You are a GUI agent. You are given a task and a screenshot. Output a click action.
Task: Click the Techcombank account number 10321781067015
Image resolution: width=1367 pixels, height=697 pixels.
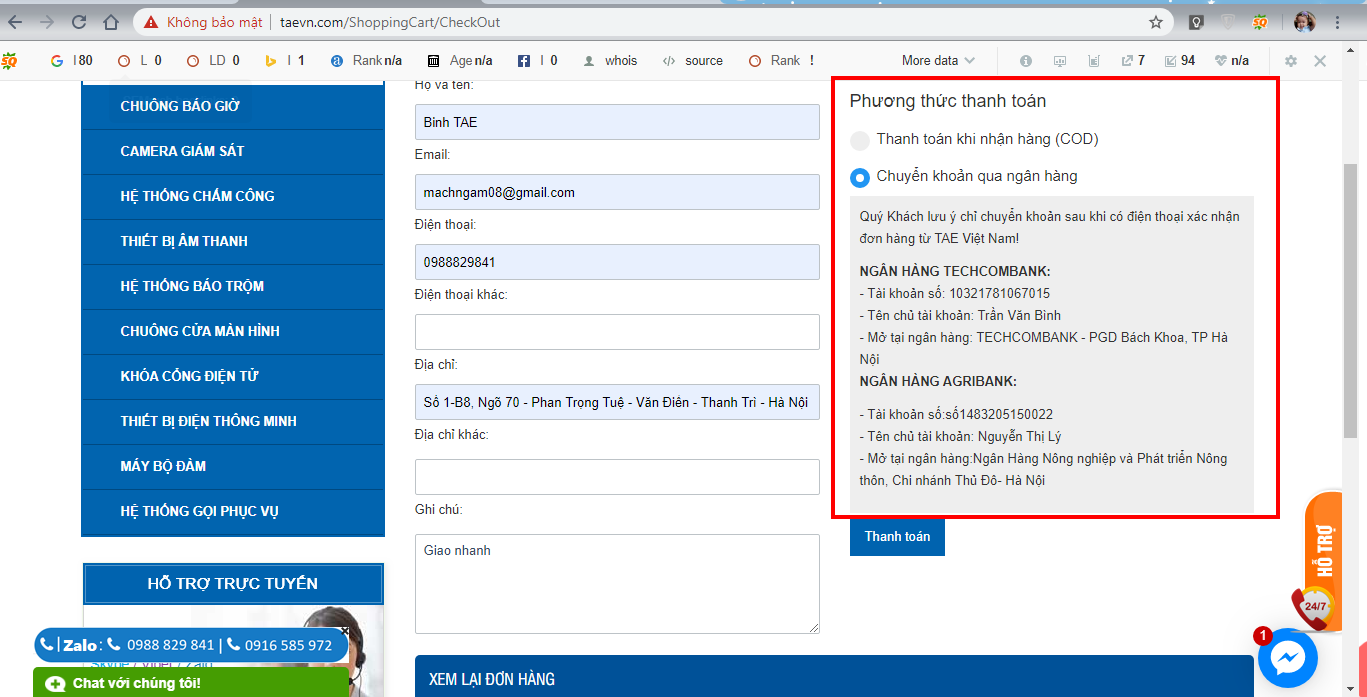[999, 293]
